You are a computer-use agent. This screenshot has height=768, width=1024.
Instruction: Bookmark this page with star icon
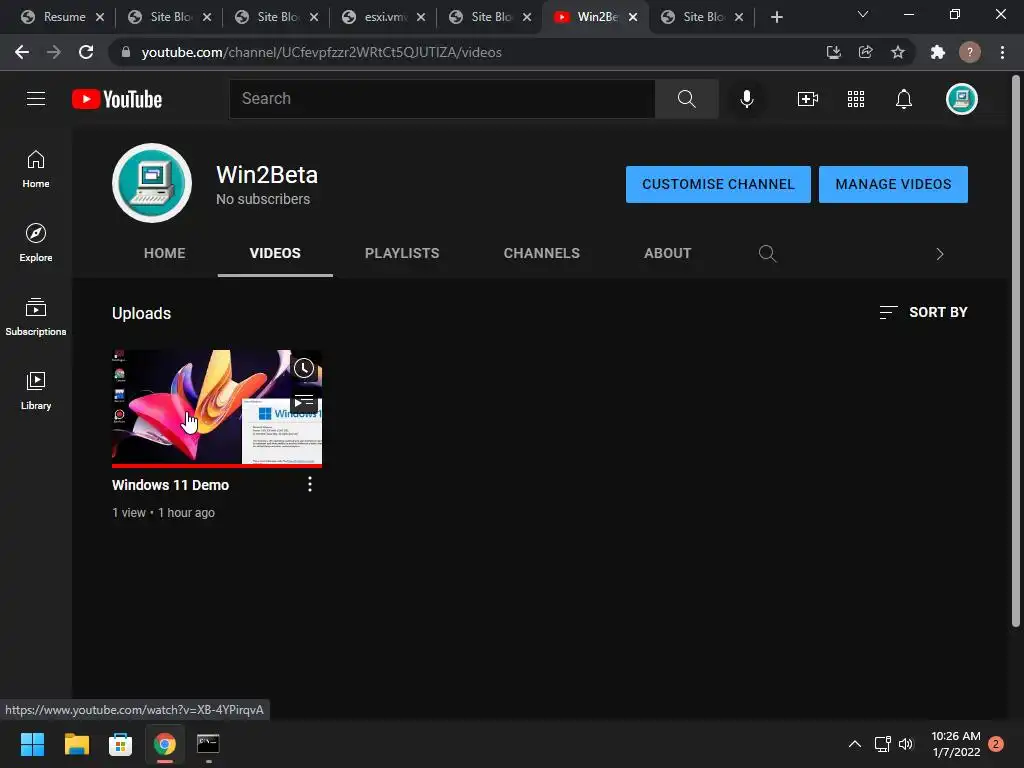coord(898,52)
